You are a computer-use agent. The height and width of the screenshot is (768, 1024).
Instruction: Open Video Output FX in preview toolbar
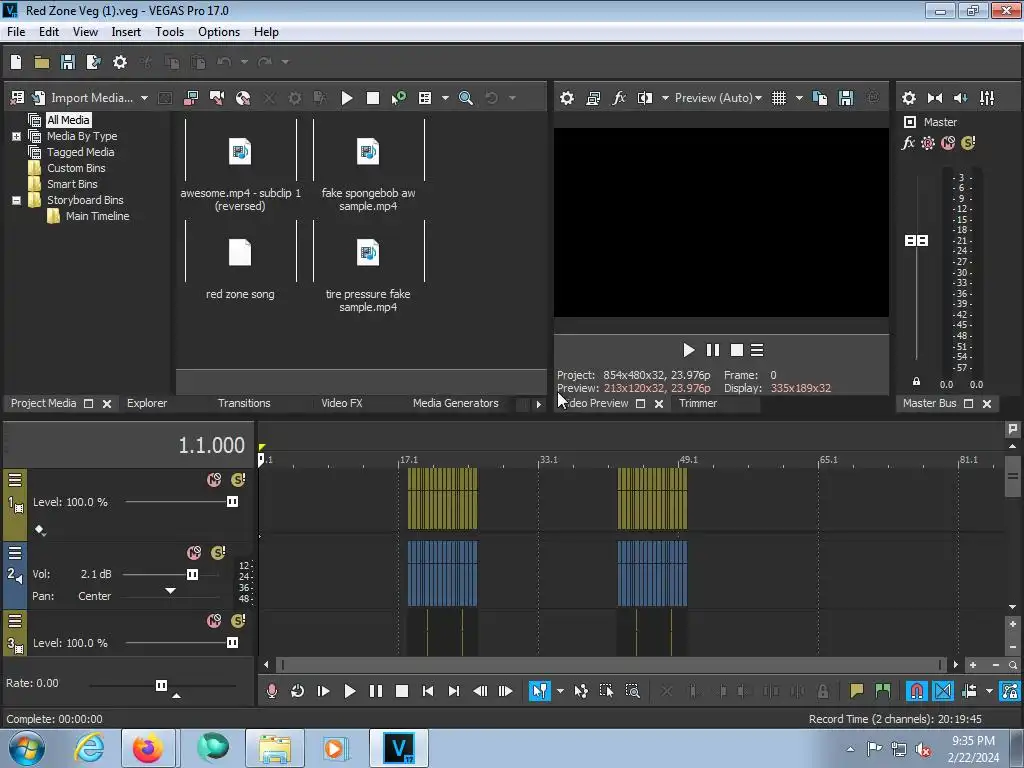click(x=618, y=98)
